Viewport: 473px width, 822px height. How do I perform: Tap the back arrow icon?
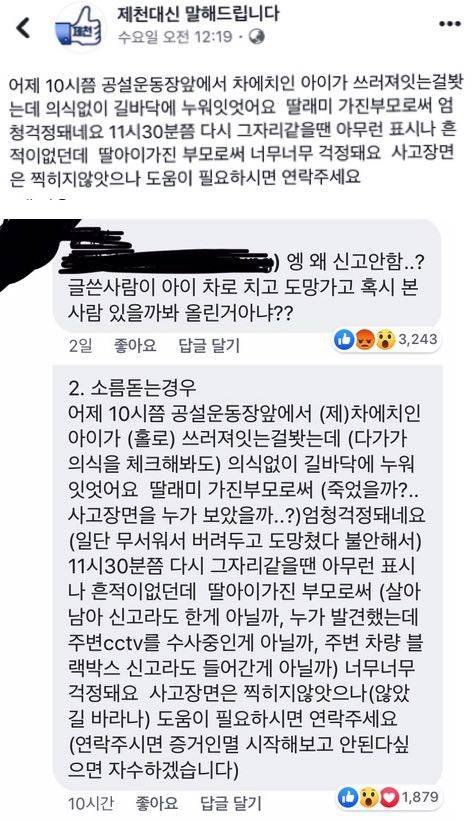point(24,28)
